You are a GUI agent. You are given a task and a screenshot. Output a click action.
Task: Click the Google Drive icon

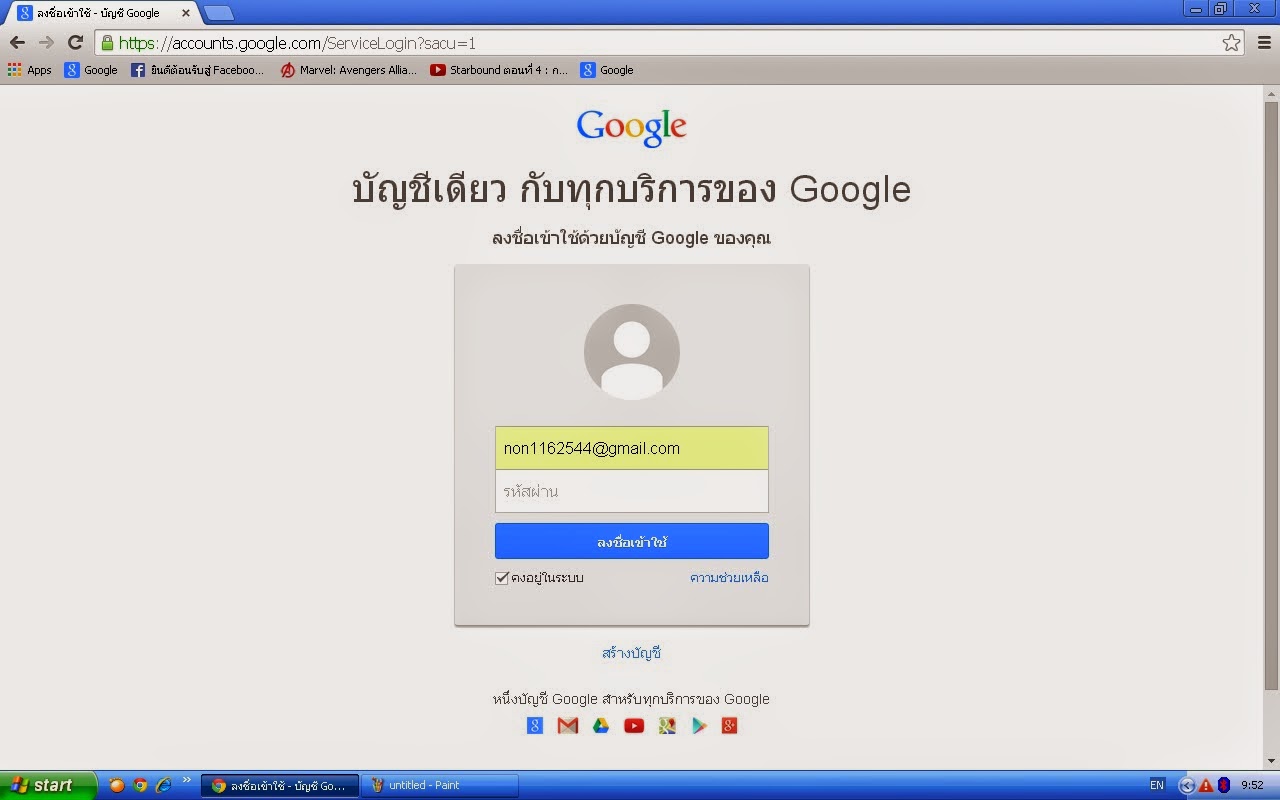coord(601,726)
